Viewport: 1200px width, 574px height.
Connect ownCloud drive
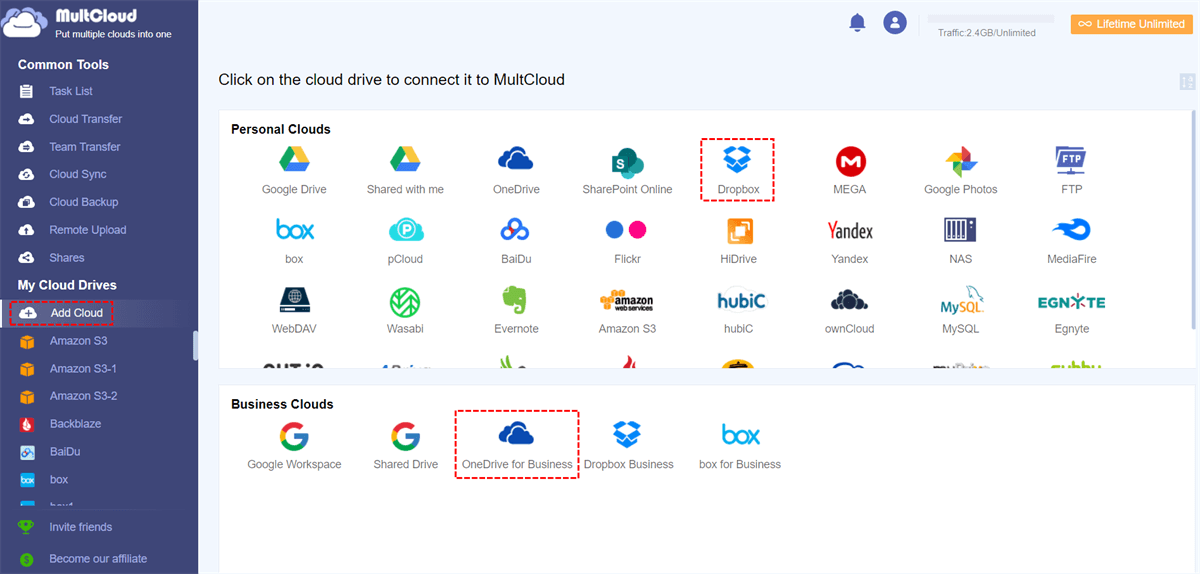tap(850, 311)
